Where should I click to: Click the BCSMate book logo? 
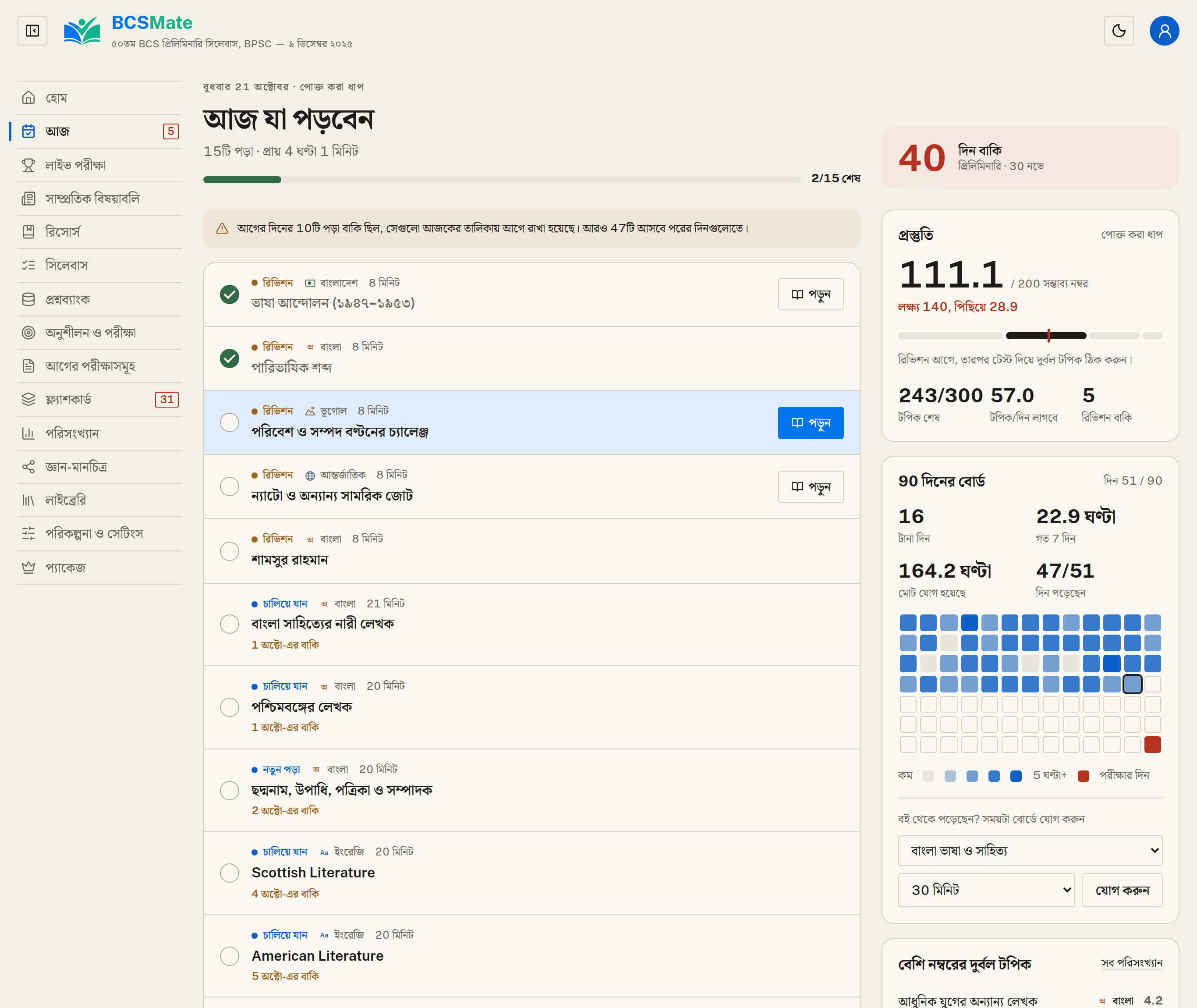pyautogui.click(x=81, y=30)
